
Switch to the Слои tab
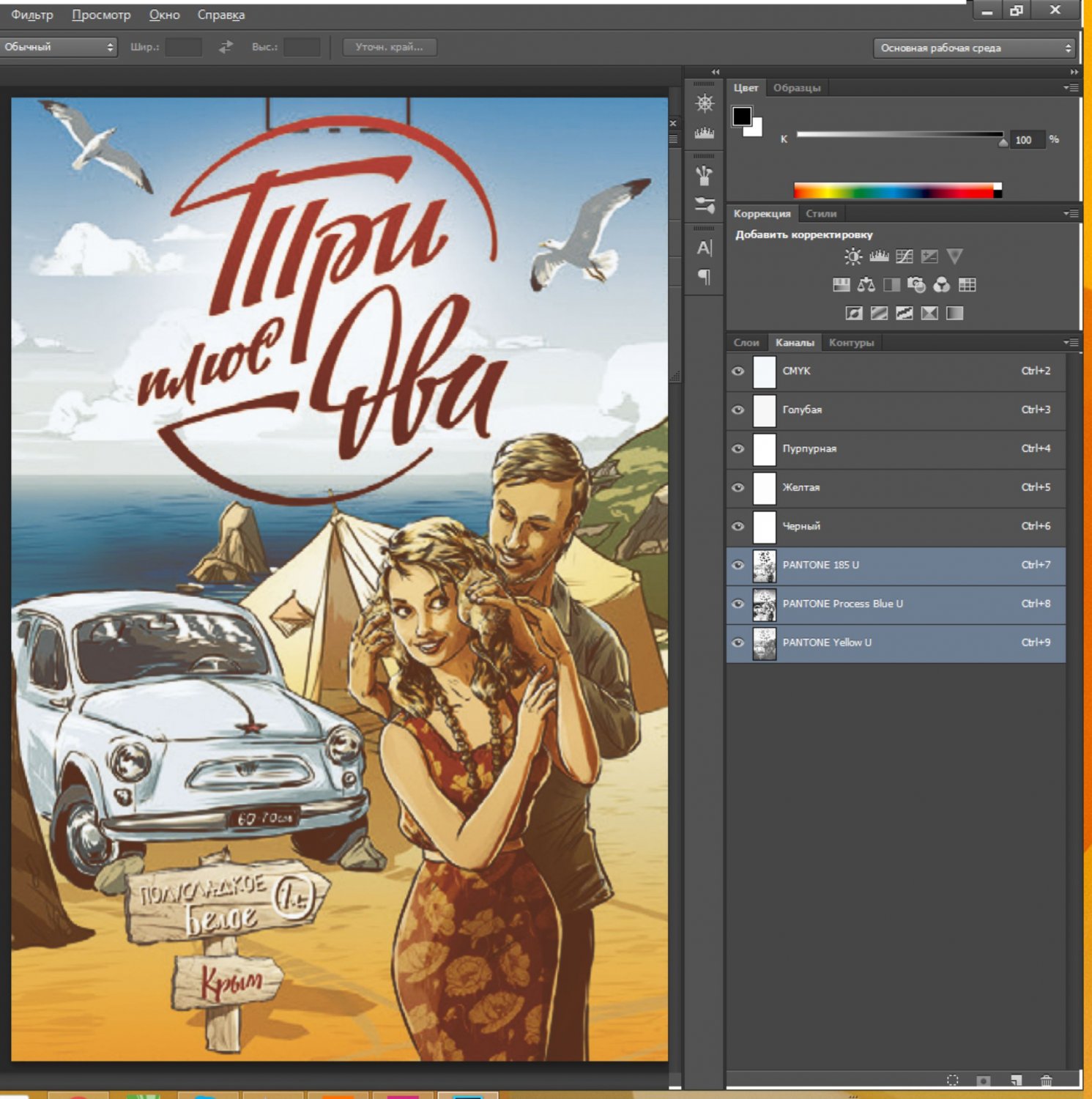tap(746, 343)
